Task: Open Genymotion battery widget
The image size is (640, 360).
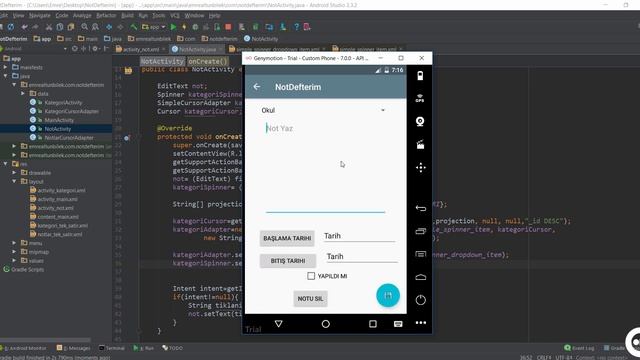Action: (x=420, y=76)
